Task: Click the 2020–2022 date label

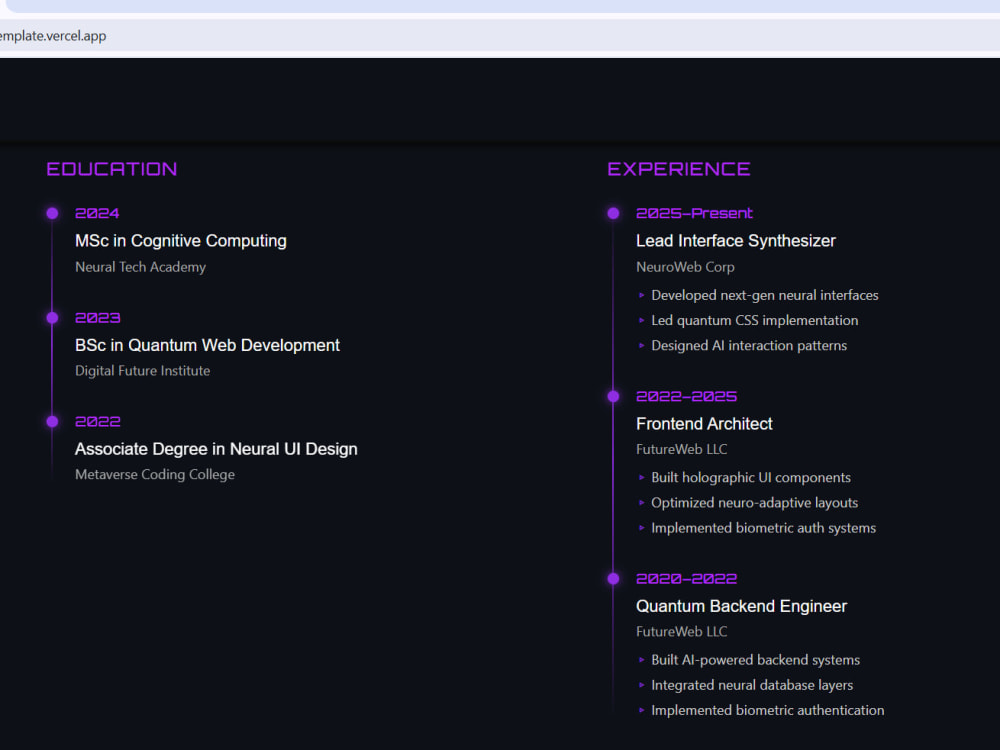Action: coord(687,578)
